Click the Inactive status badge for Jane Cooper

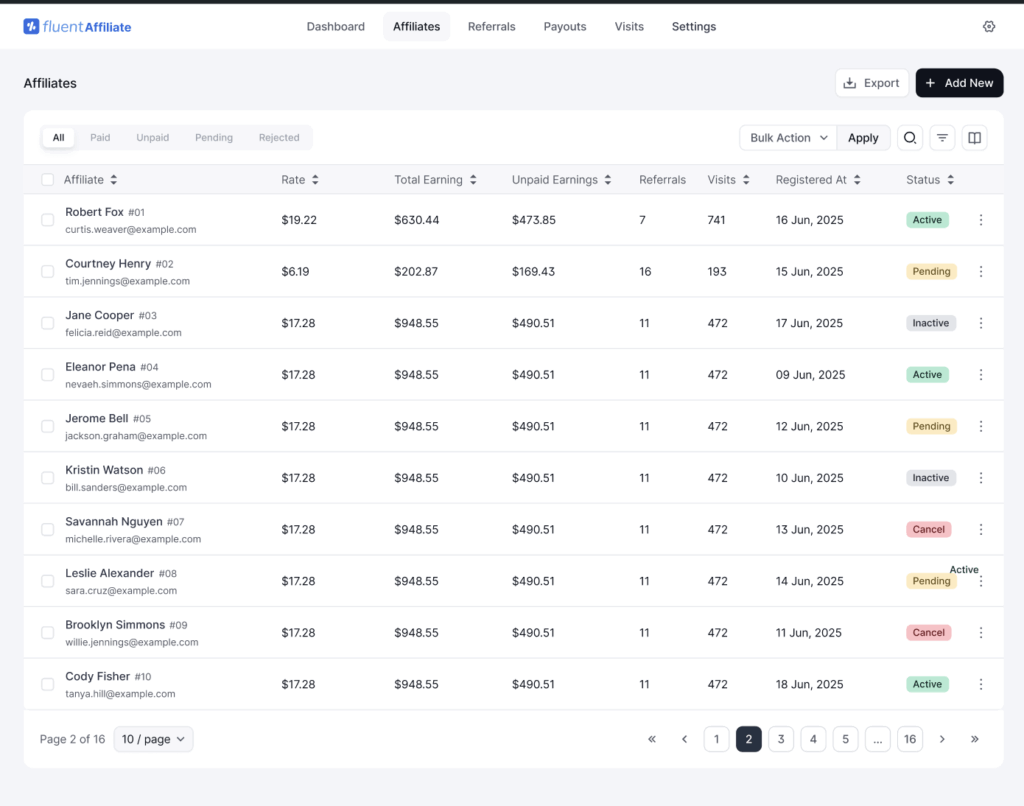[931, 323]
